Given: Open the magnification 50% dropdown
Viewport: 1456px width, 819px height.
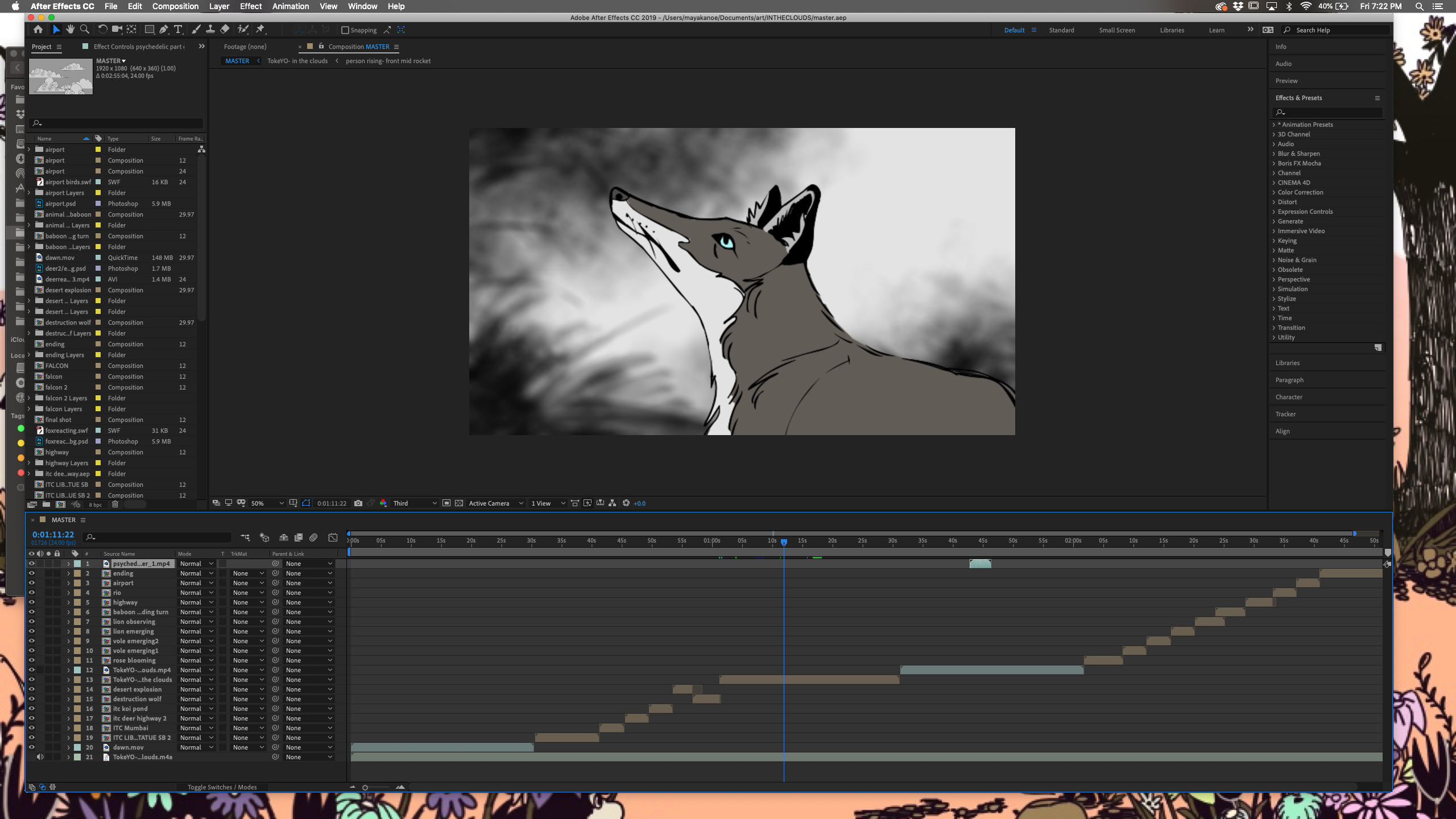Looking at the screenshot, I should pyautogui.click(x=267, y=503).
